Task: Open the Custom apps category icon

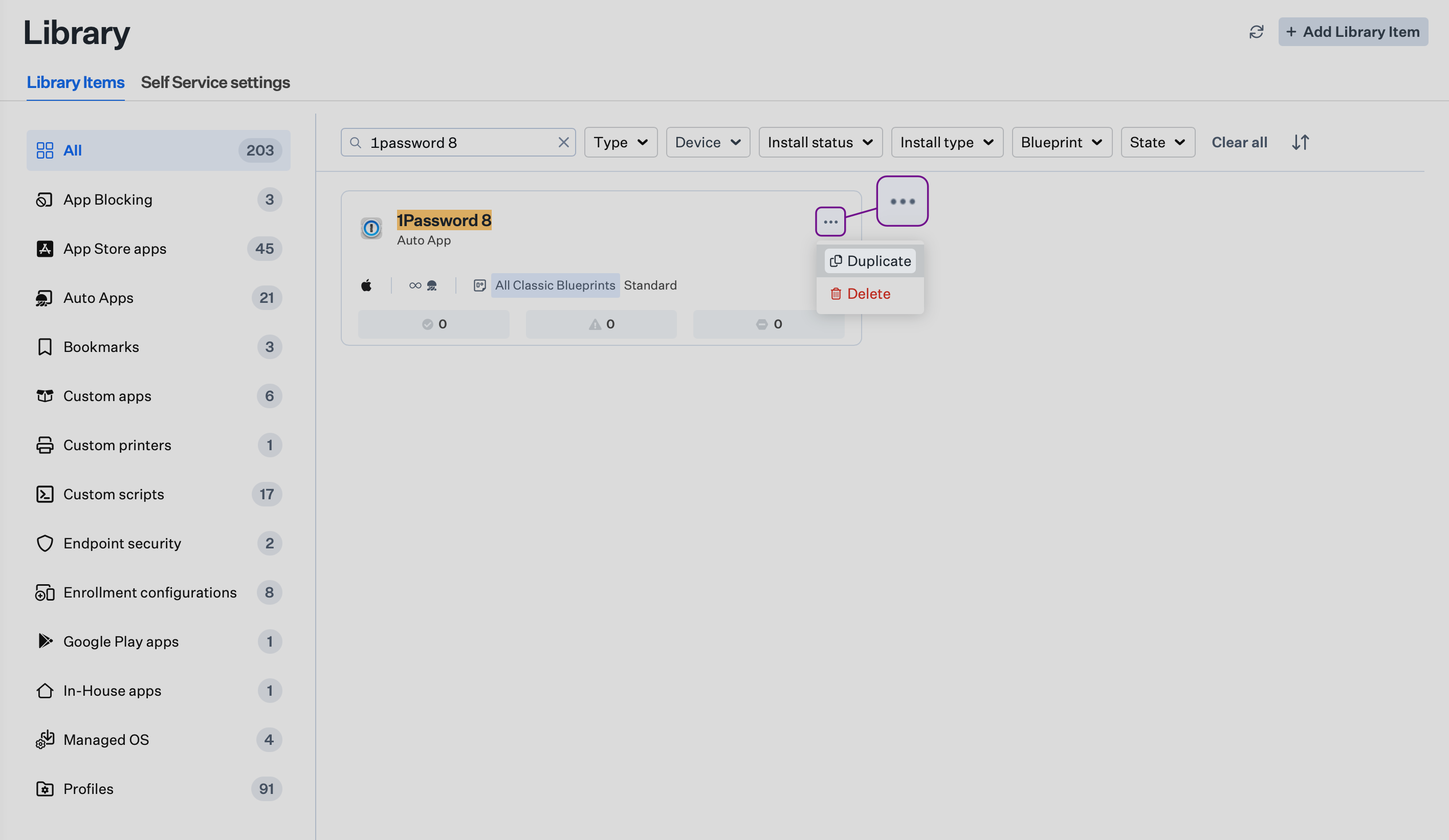Action: 45,396
